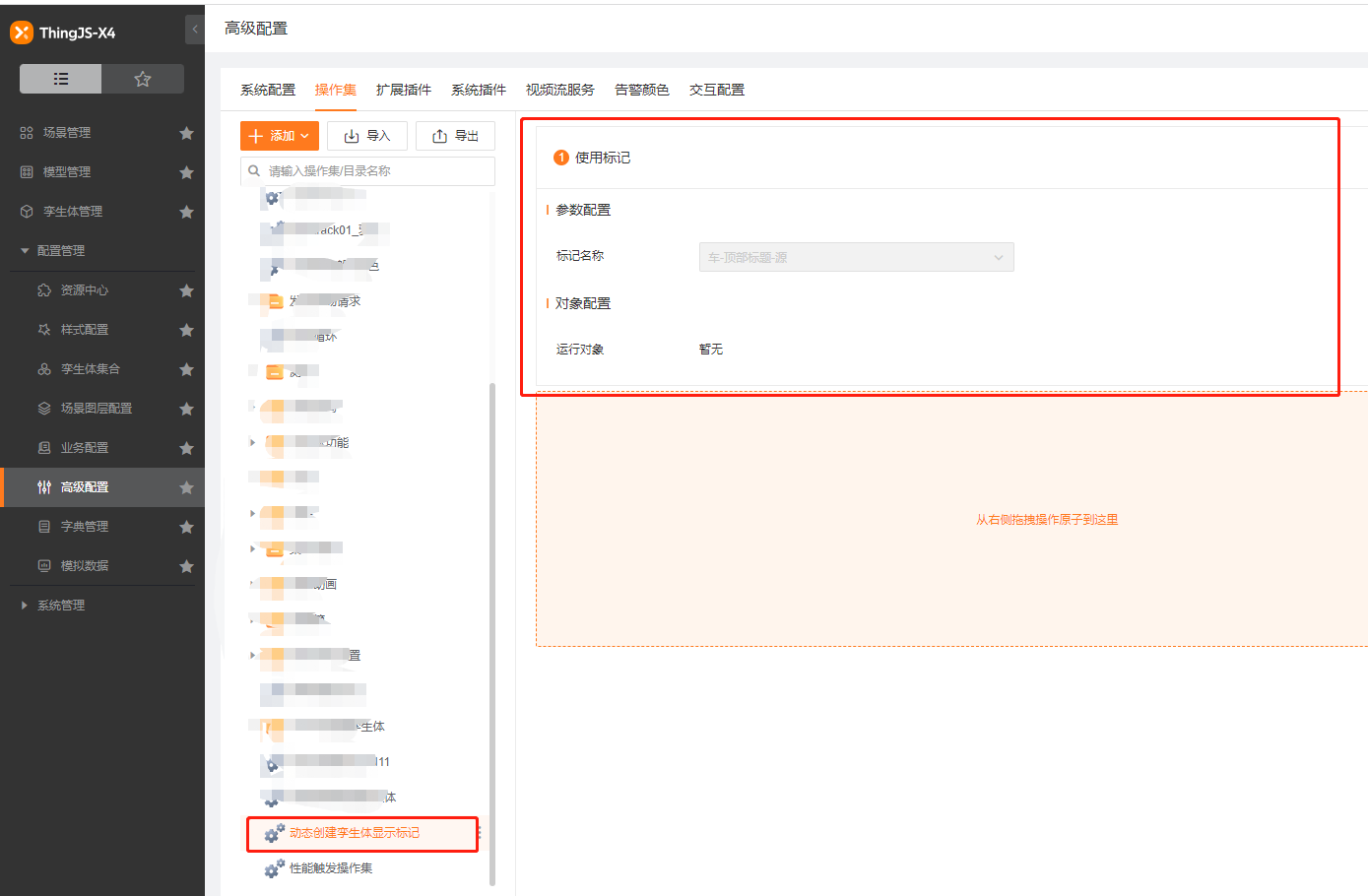Switch to the 操作集 tab
The image size is (1368, 896).
pyautogui.click(x=336, y=90)
